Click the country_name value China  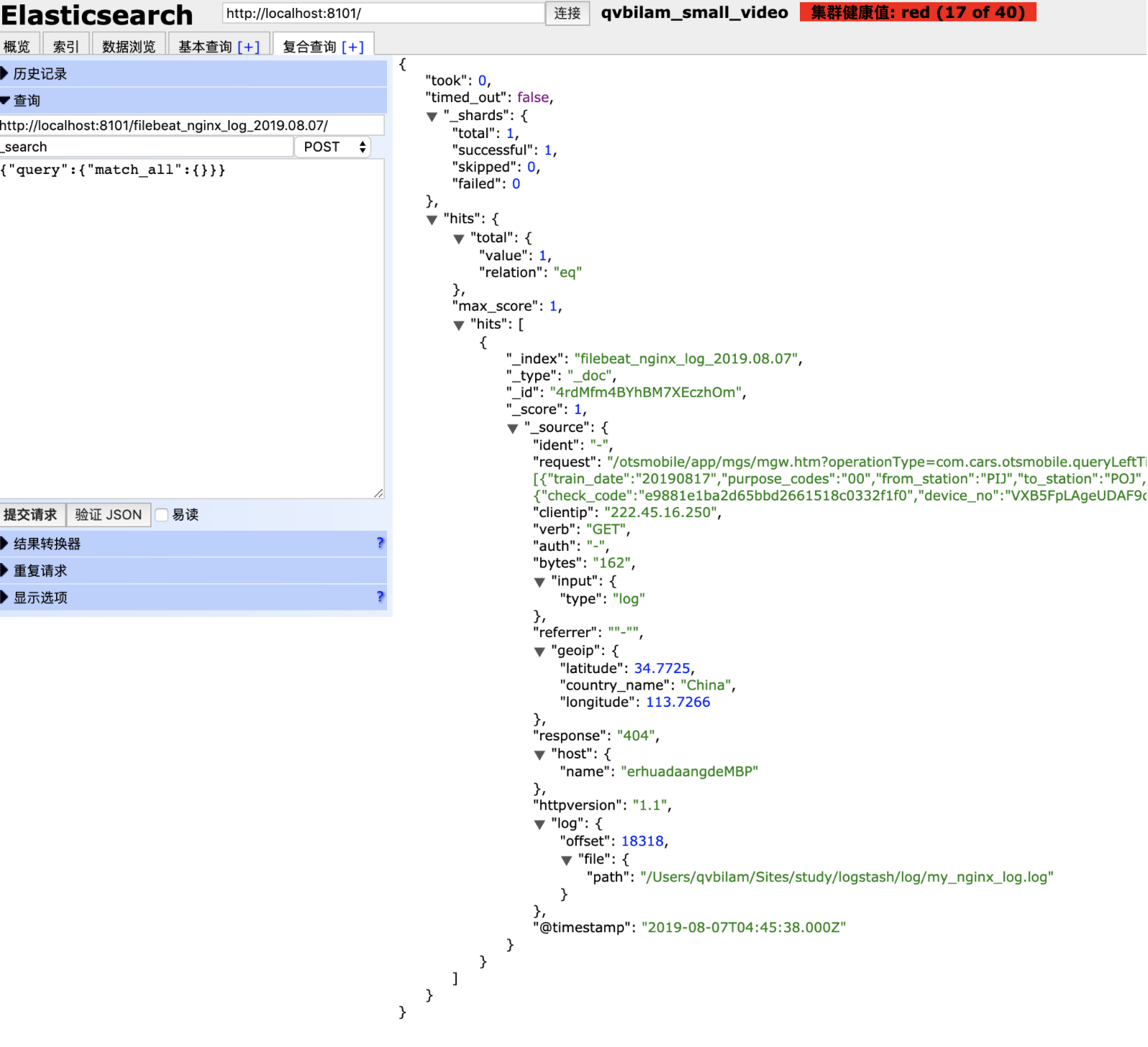706,686
